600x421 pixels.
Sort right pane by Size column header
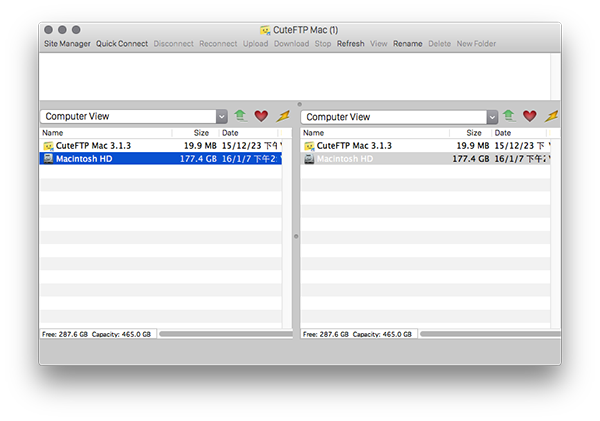[x=471, y=133]
